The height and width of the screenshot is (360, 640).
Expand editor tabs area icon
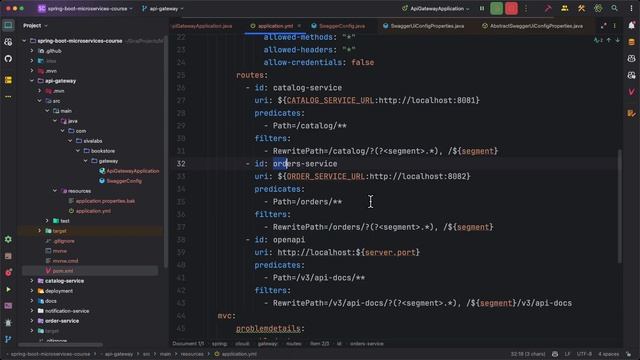(x=604, y=26)
